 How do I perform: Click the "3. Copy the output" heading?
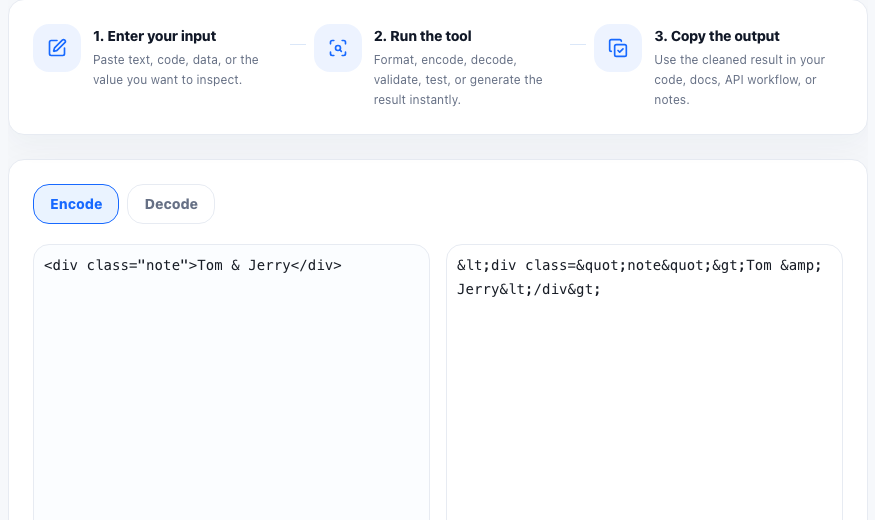(717, 36)
